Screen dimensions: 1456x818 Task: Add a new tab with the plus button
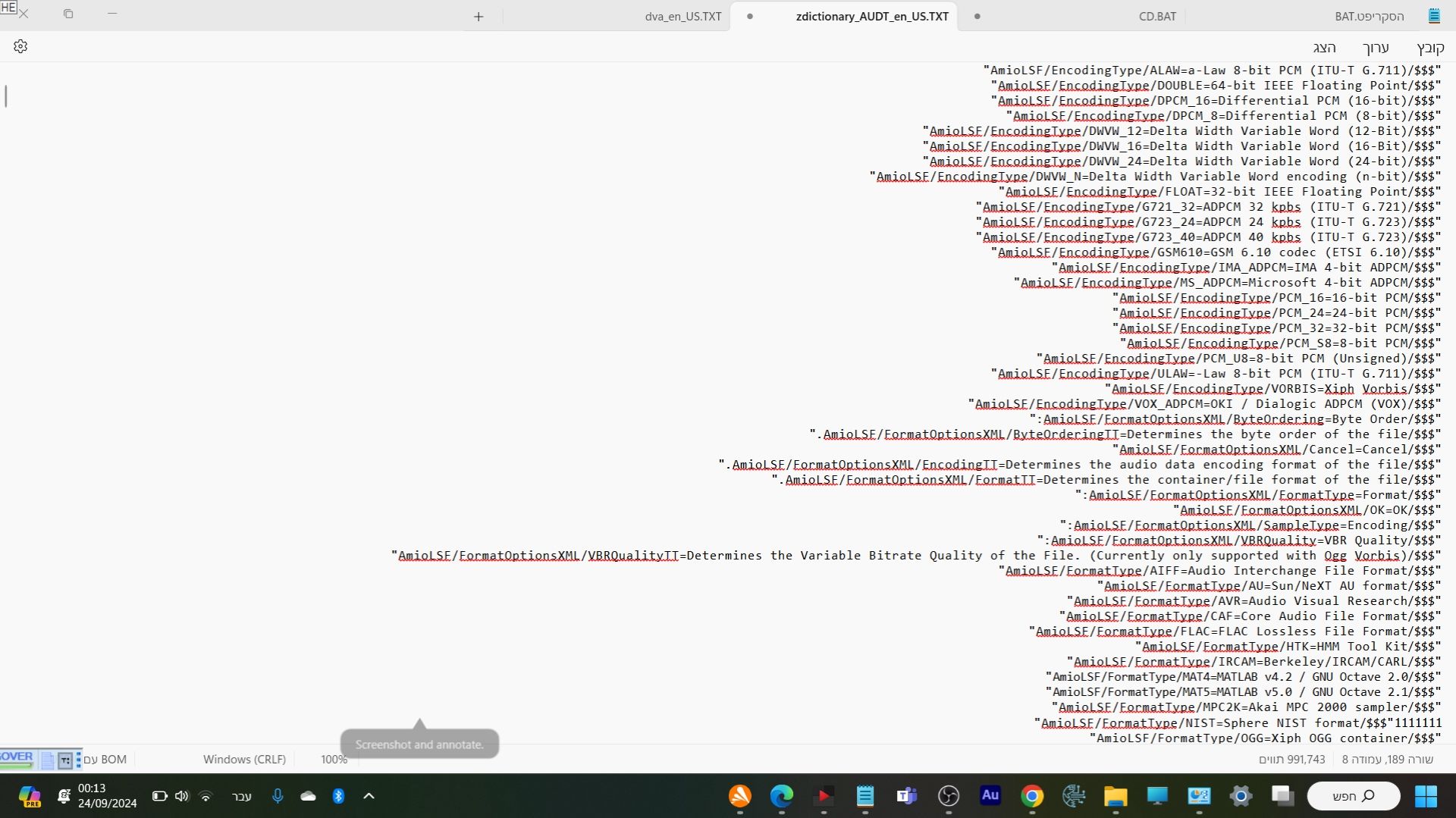point(479,17)
